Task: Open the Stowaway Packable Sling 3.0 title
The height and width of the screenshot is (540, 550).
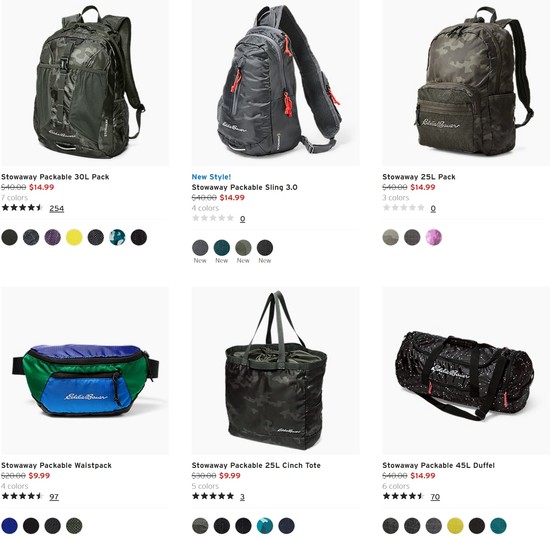Action: click(x=244, y=187)
